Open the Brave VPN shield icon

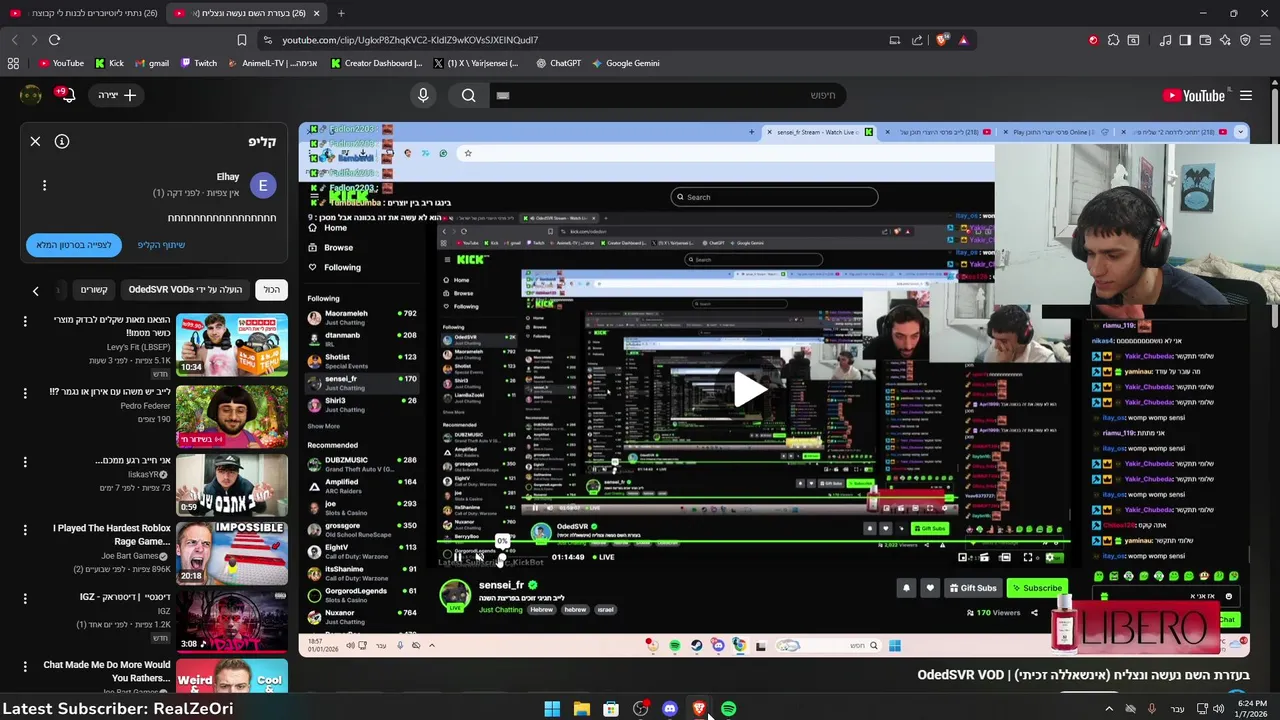1245,40
